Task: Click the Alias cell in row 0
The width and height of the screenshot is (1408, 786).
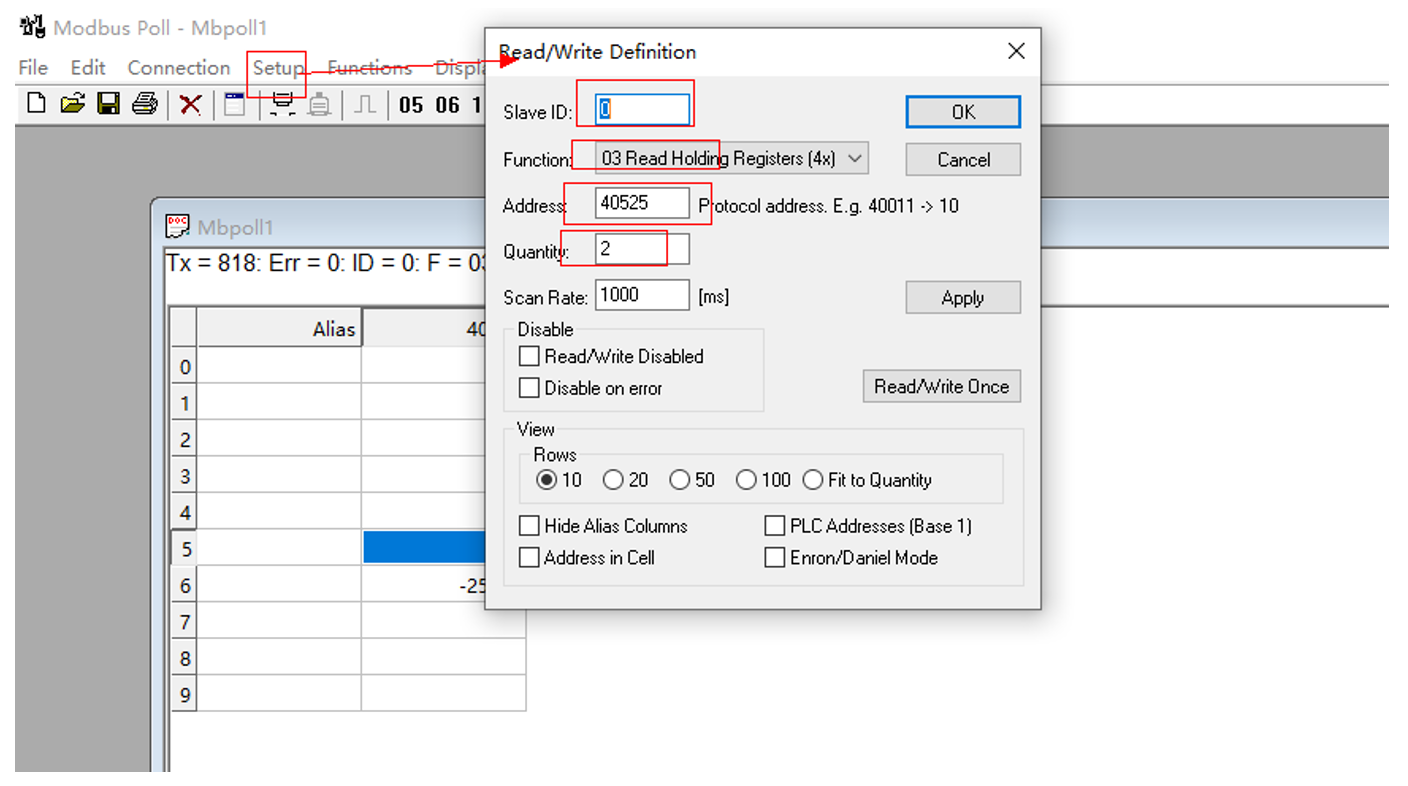Action: coord(279,367)
